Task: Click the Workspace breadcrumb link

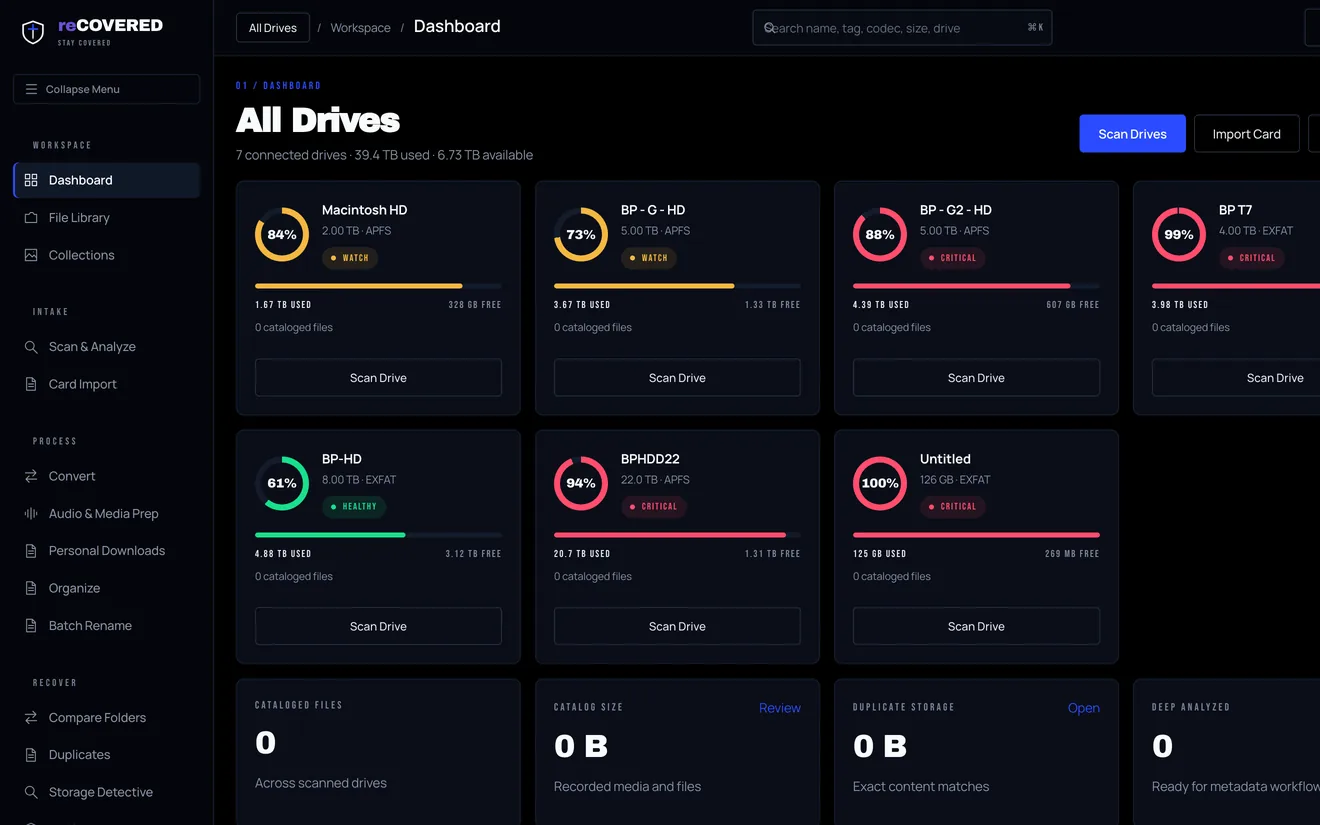Action: (x=361, y=28)
